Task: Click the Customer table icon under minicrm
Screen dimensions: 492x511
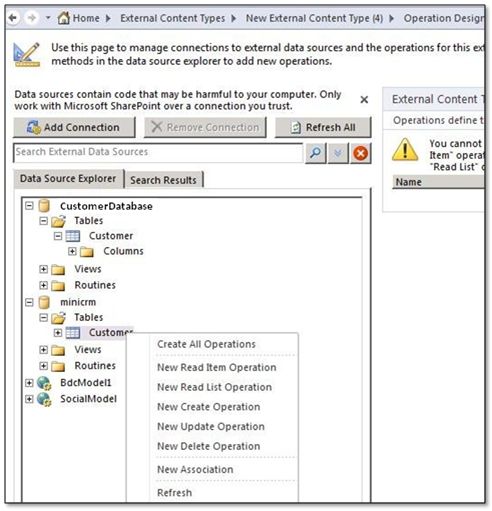Action: [73, 333]
